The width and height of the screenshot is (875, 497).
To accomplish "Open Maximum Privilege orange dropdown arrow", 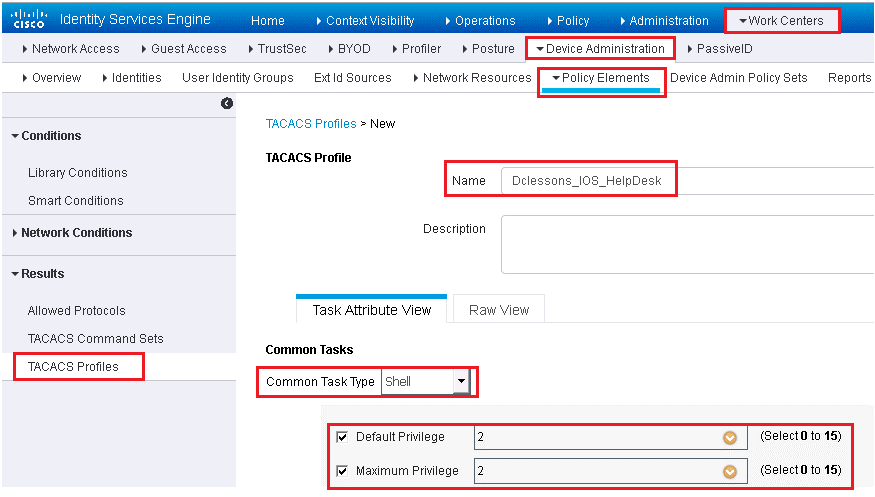I will point(730,472).
